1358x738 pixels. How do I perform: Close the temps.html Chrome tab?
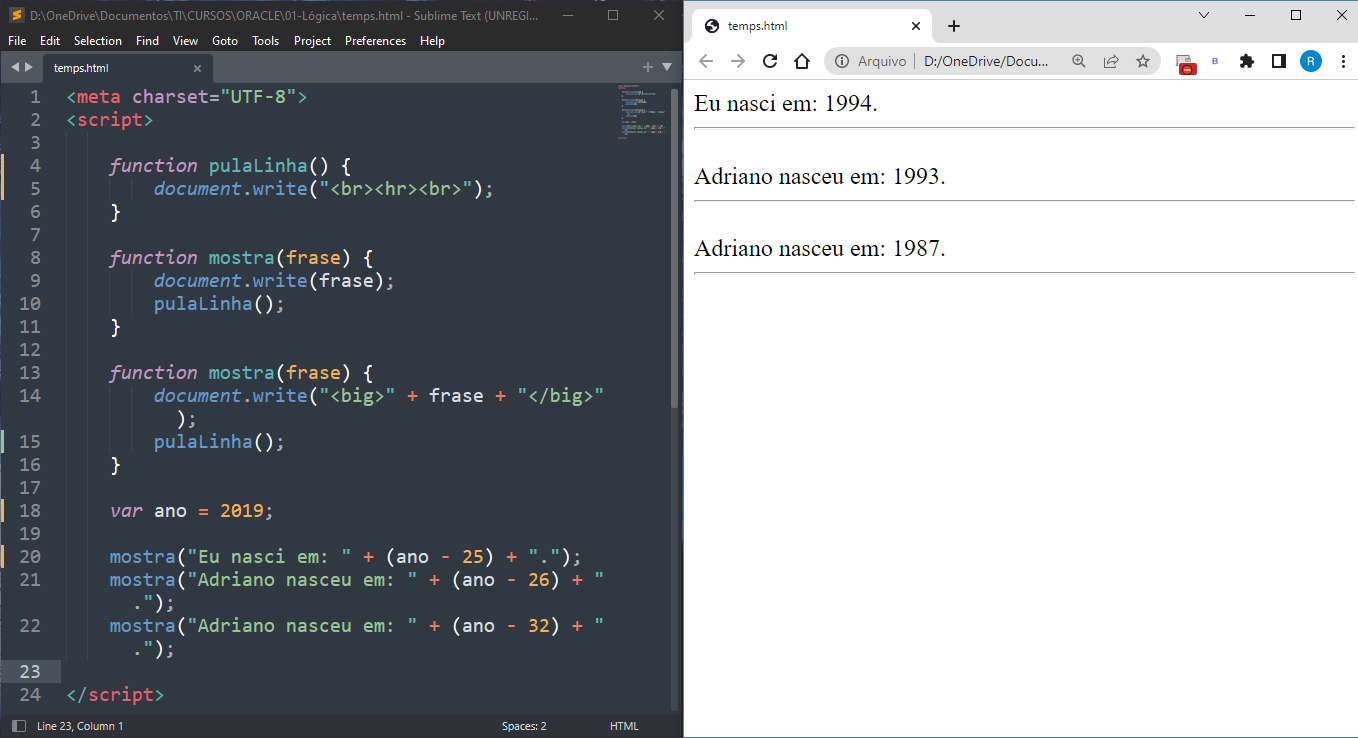pos(916,26)
